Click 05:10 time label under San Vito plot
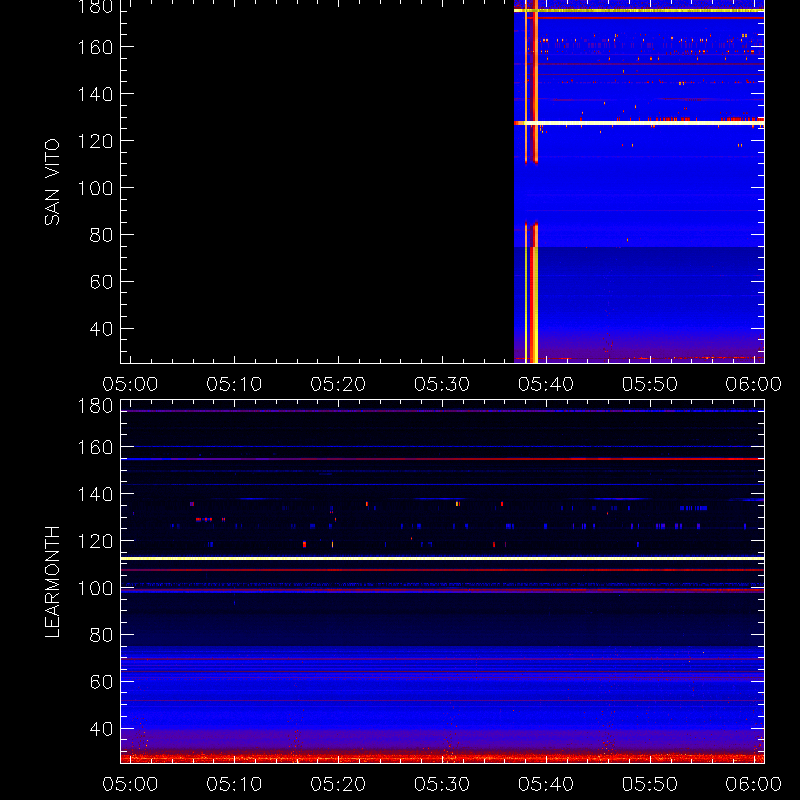 click(x=234, y=384)
